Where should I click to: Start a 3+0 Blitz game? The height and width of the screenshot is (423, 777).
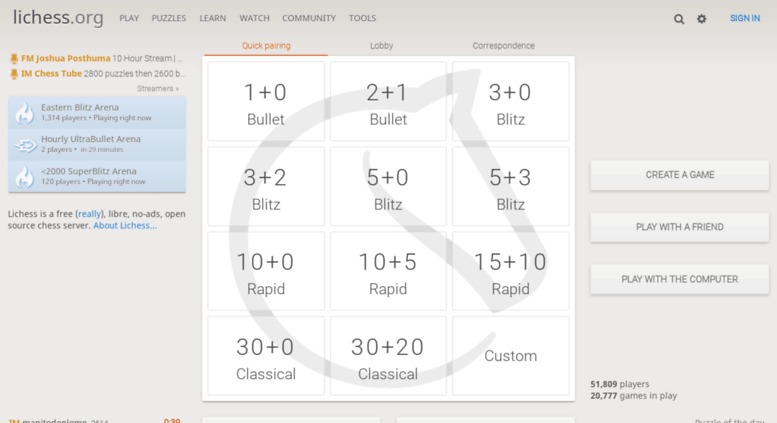click(510, 101)
